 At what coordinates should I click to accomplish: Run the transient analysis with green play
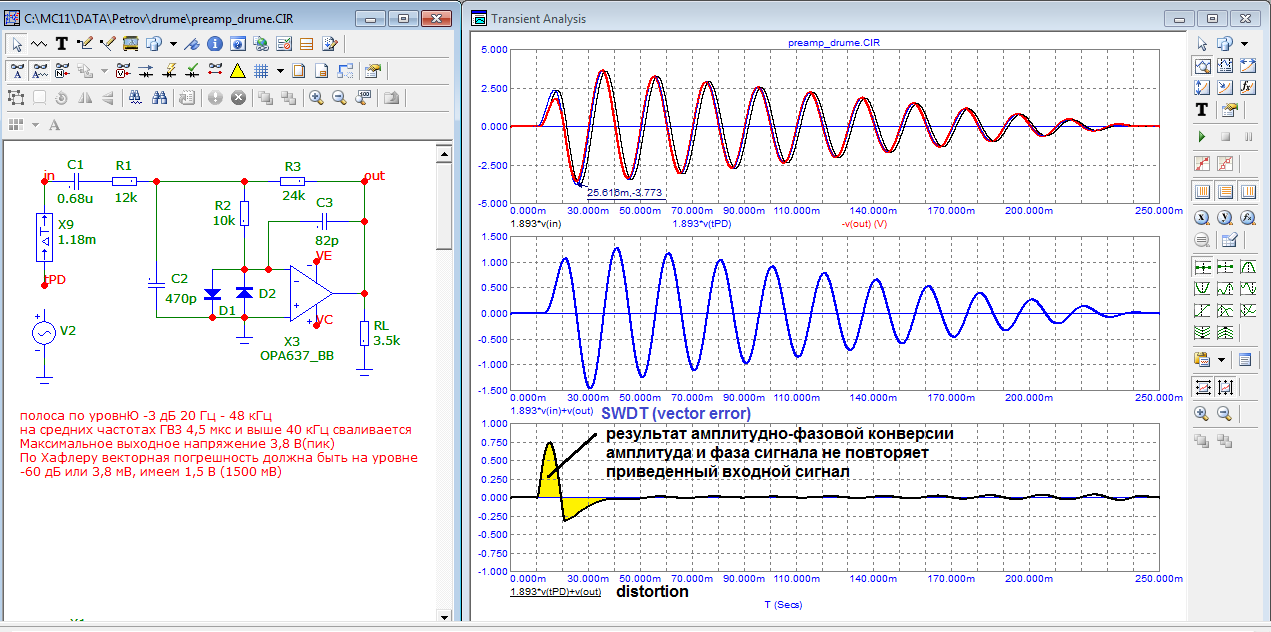pyautogui.click(x=1202, y=136)
